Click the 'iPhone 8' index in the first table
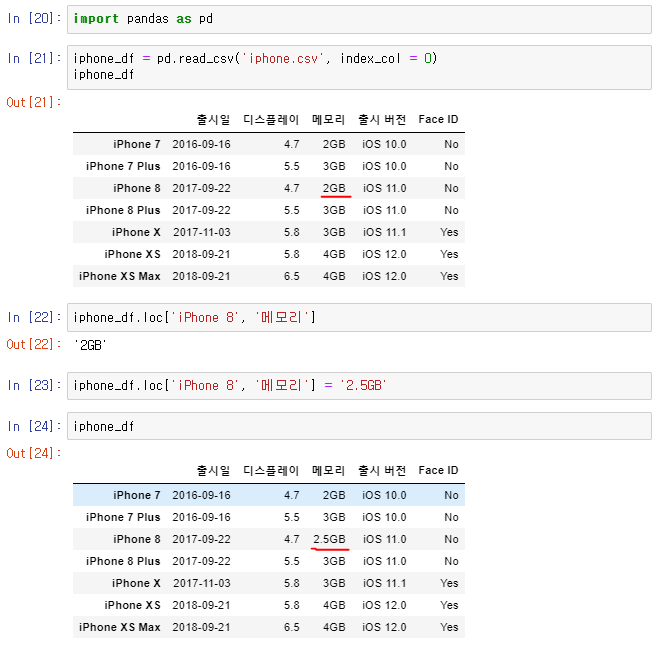Image resolution: width=661 pixels, height=646 pixels. 137,188
